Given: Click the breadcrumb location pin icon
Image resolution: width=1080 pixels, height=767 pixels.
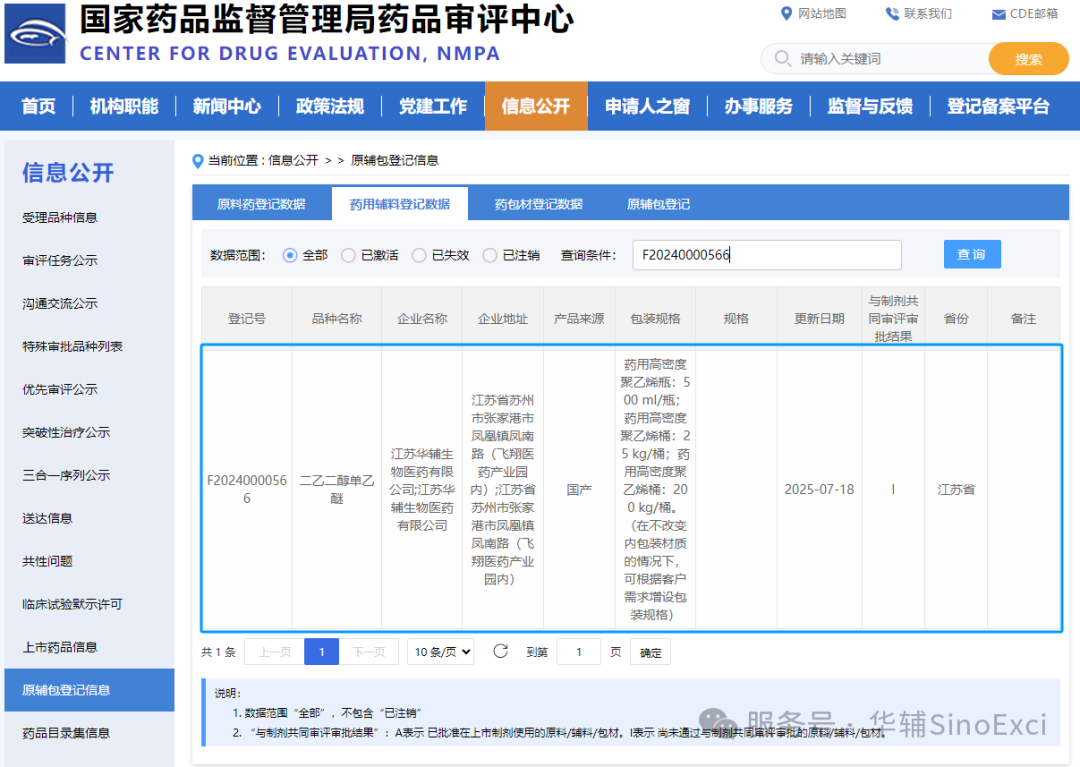Looking at the screenshot, I should point(198,161).
